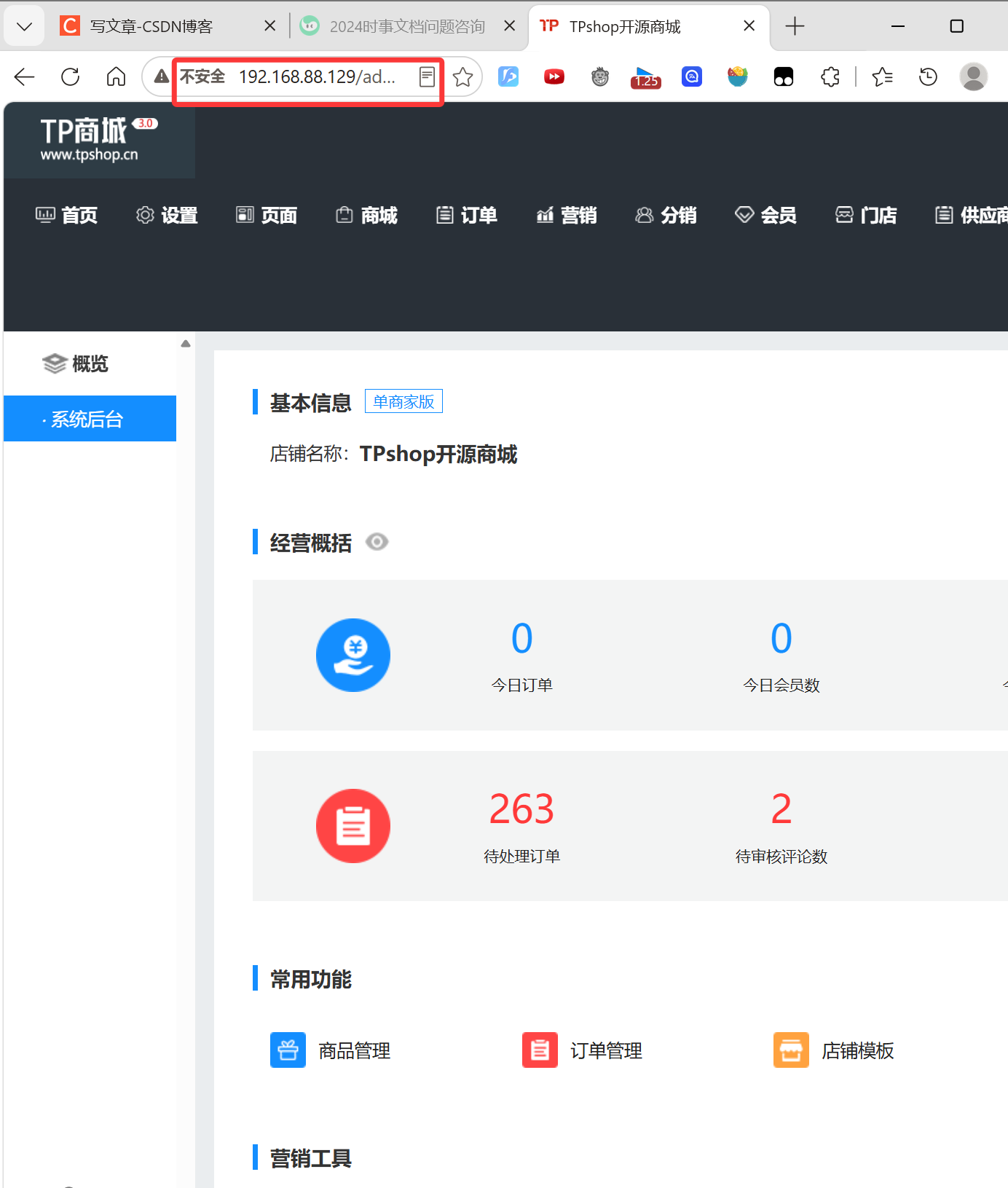Image resolution: width=1008 pixels, height=1188 pixels.
Task: Open the reader view icon in address bar
Action: [x=428, y=76]
